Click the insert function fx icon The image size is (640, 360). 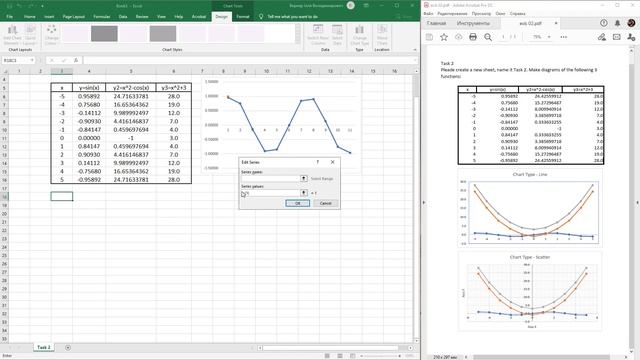(x=76, y=60)
